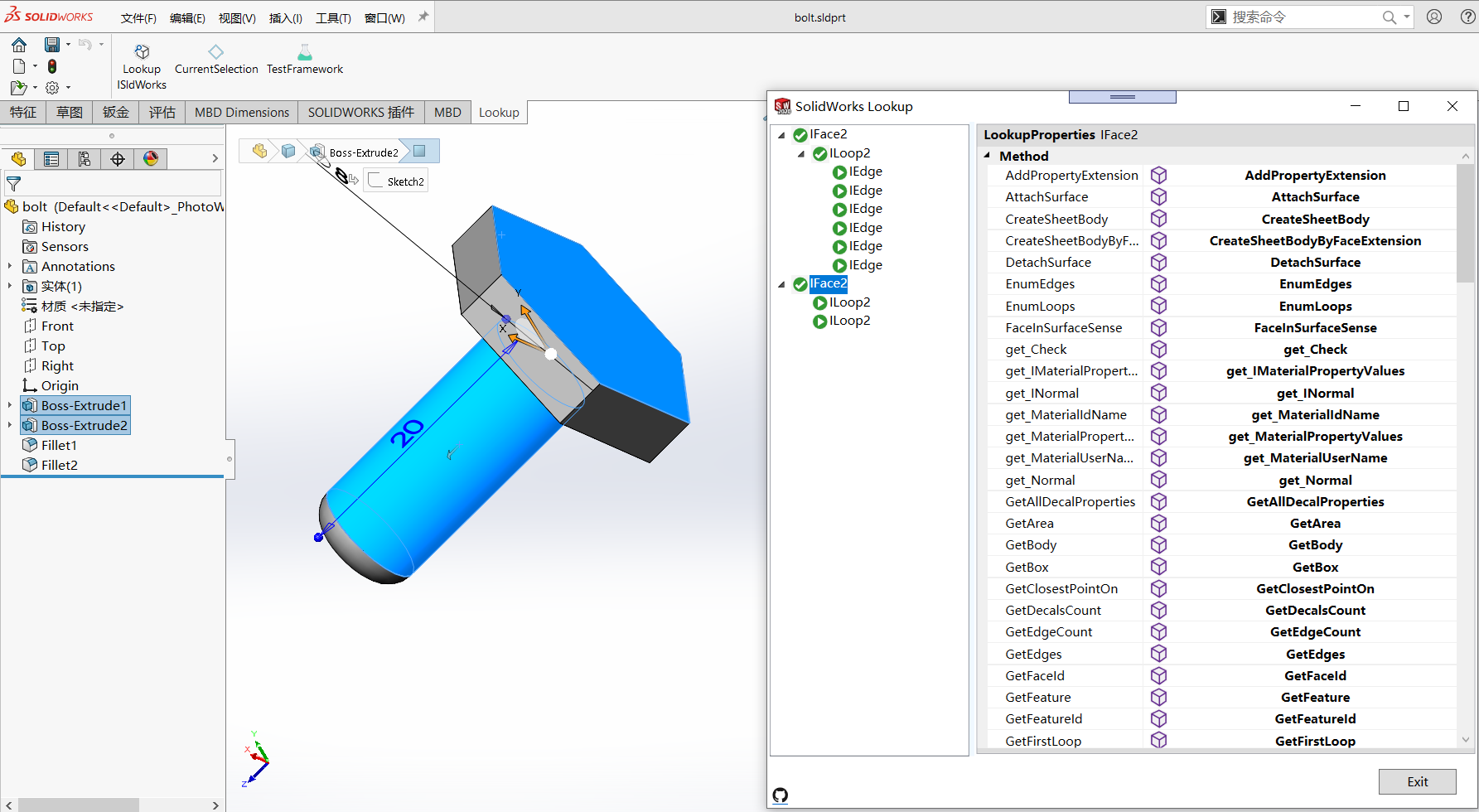Click the Save disk icon
Image resolution: width=1479 pixels, height=812 pixels.
tap(52, 45)
